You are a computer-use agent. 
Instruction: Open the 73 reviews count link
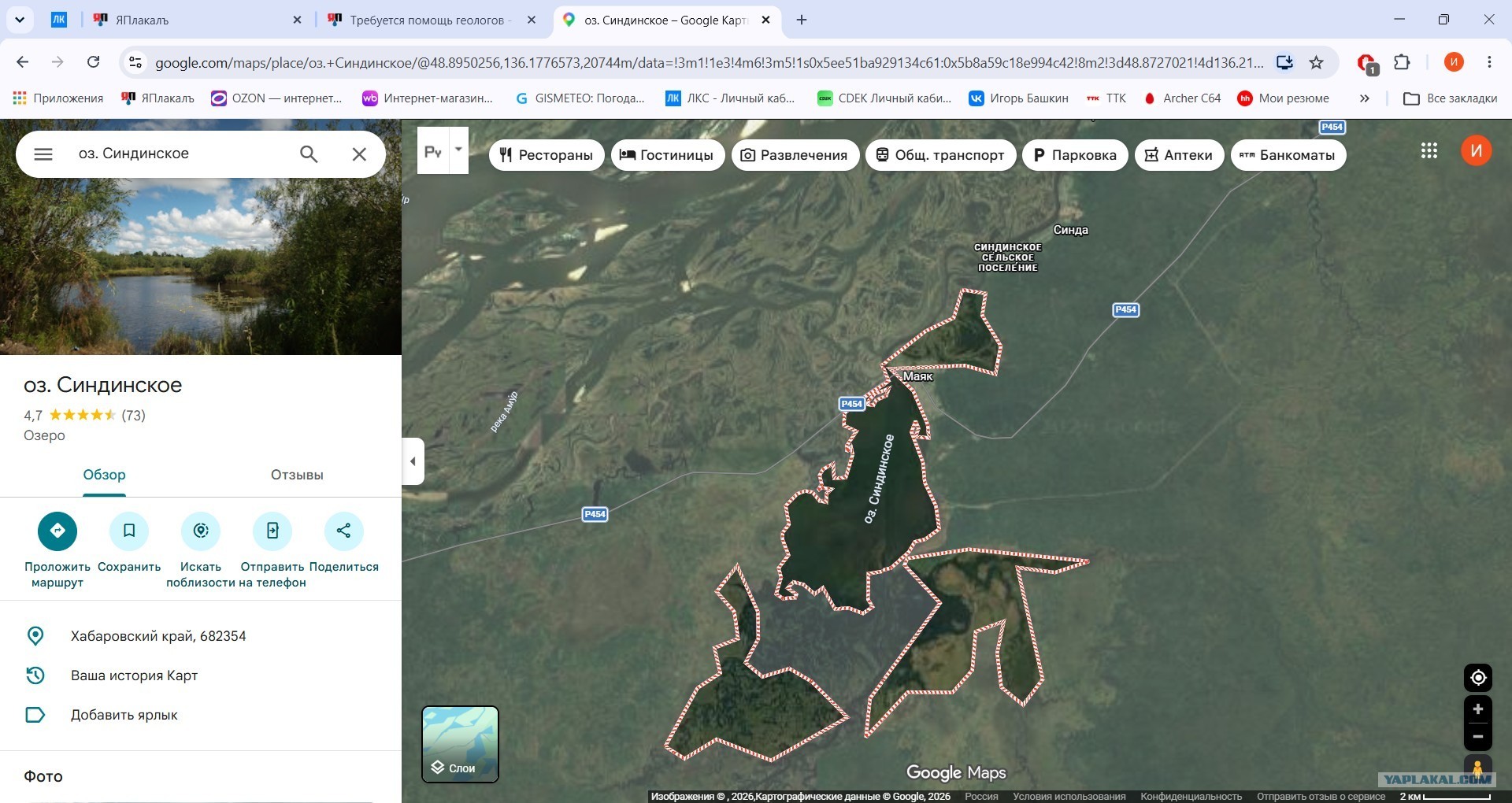point(134,416)
